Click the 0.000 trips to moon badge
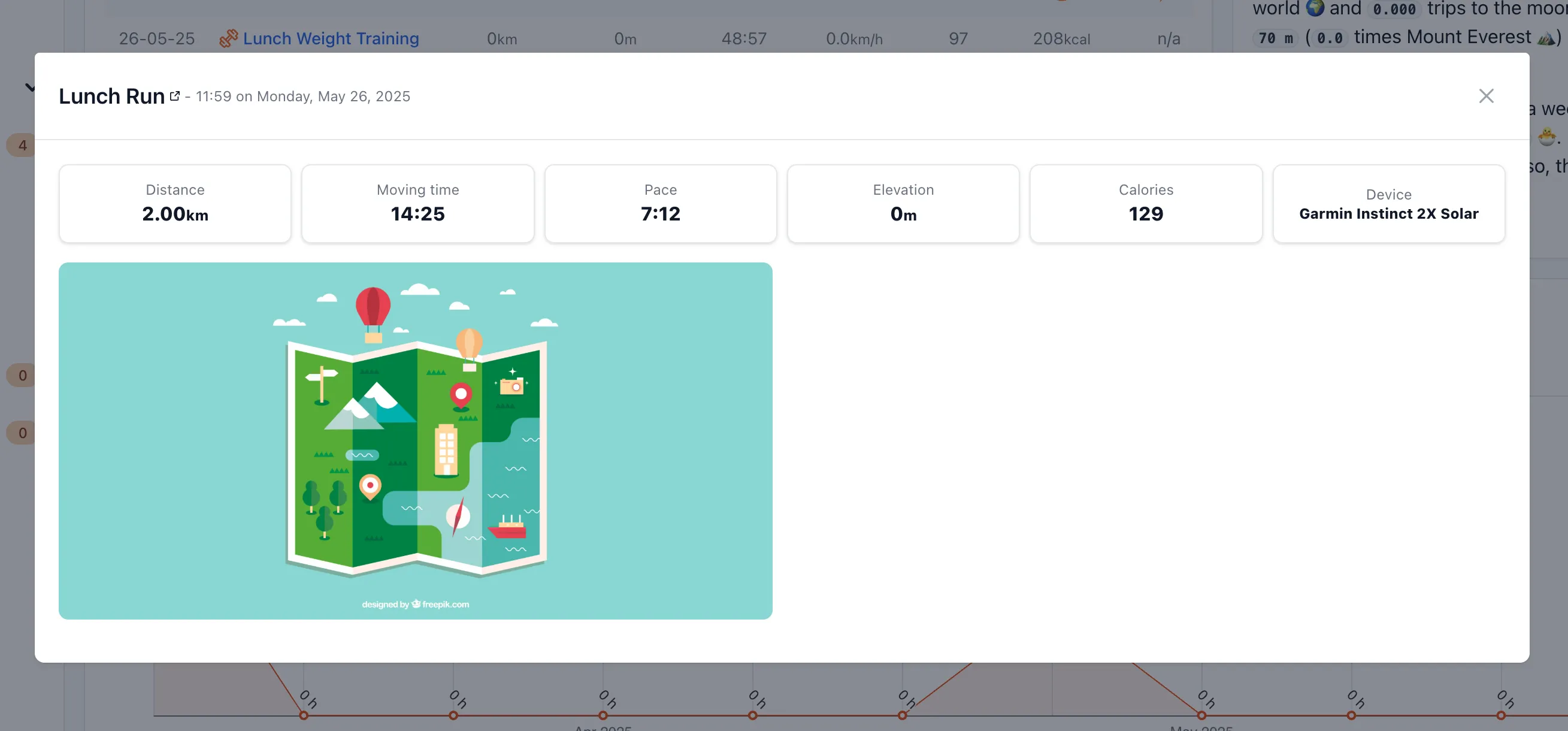 click(x=1394, y=8)
